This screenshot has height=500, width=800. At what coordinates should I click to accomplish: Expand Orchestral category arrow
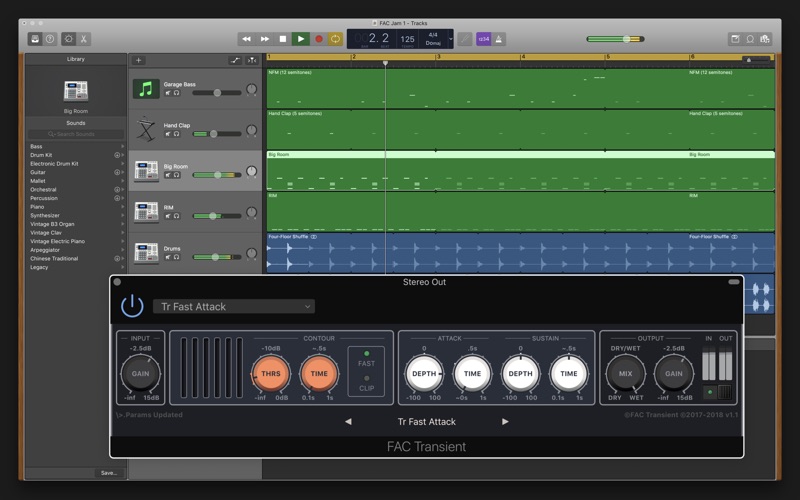(x=122, y=189)
